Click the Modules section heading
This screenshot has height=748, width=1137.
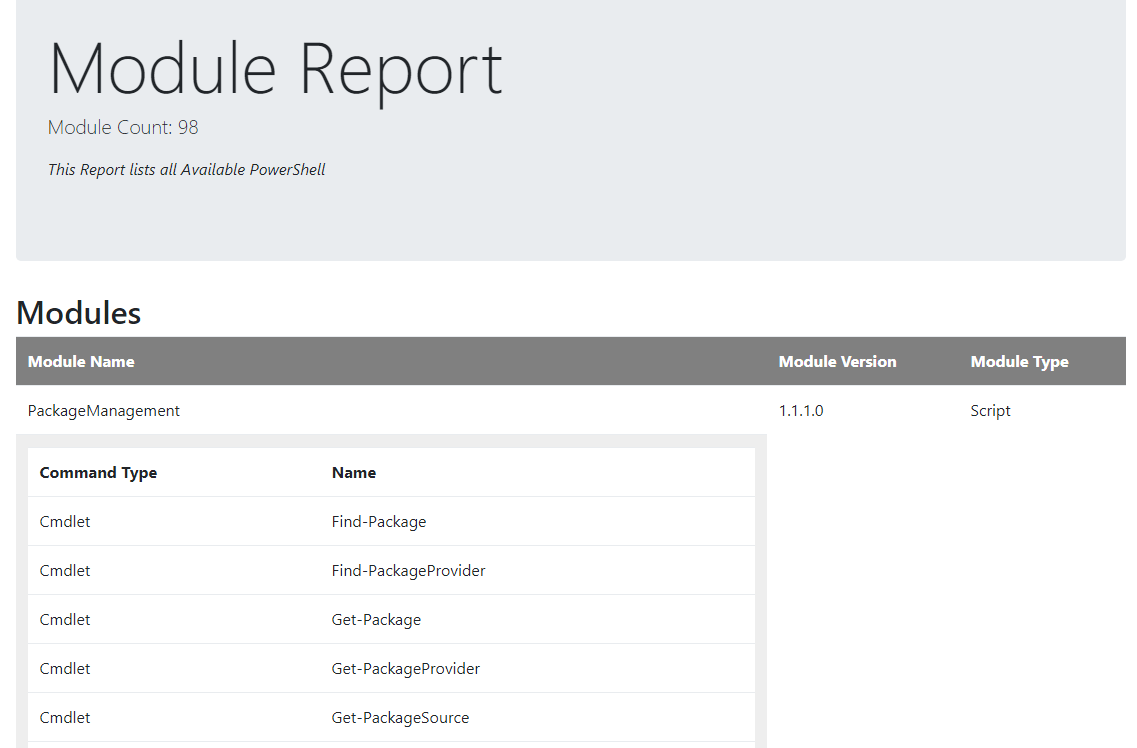(79, 313)
